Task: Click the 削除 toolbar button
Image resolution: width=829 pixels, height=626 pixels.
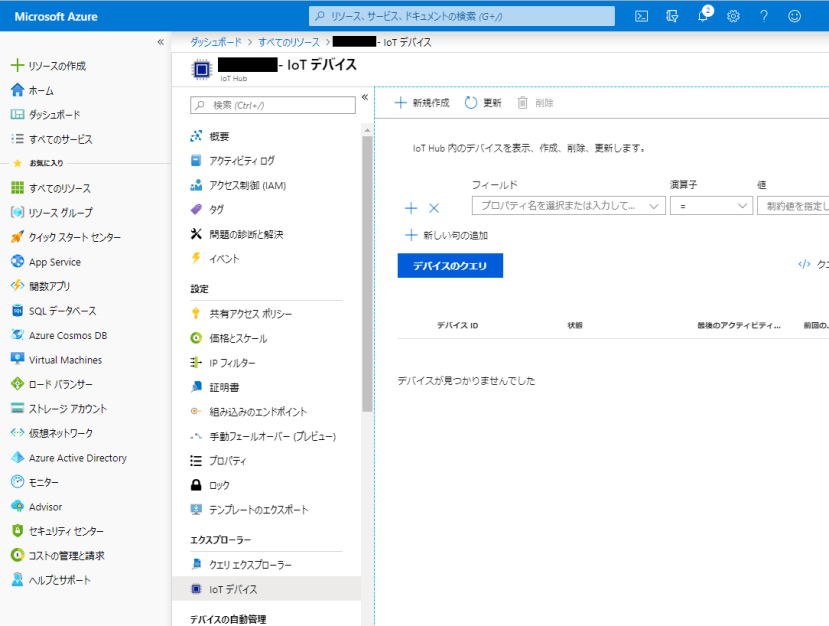Action: (x=535, y=103)
